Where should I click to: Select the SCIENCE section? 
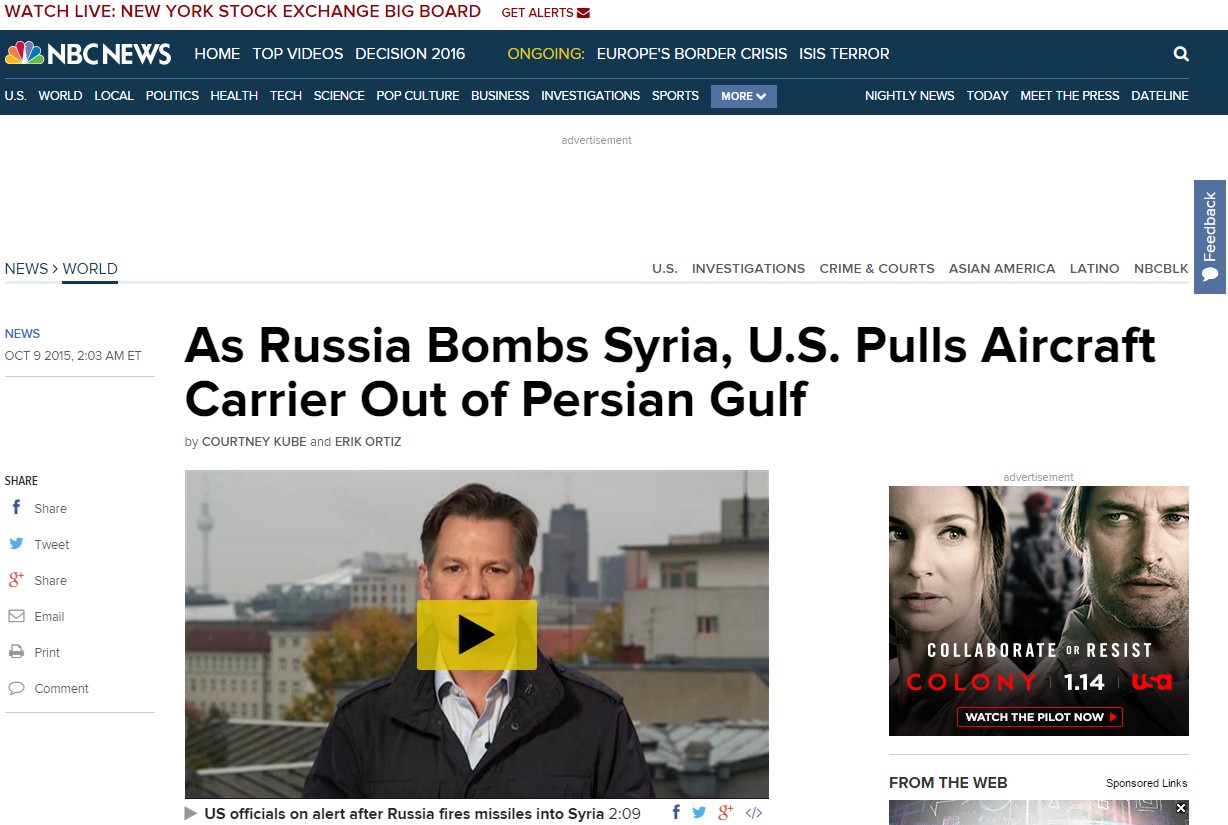[339, 96]
